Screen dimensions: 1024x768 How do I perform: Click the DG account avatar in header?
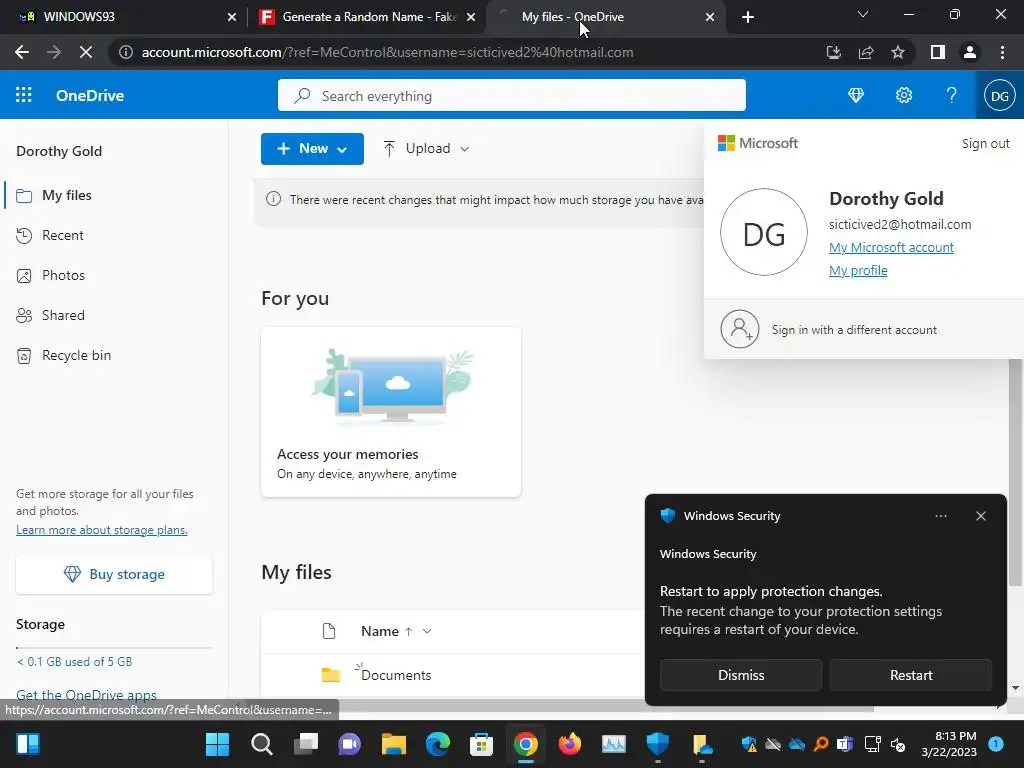click(1000, 95)
